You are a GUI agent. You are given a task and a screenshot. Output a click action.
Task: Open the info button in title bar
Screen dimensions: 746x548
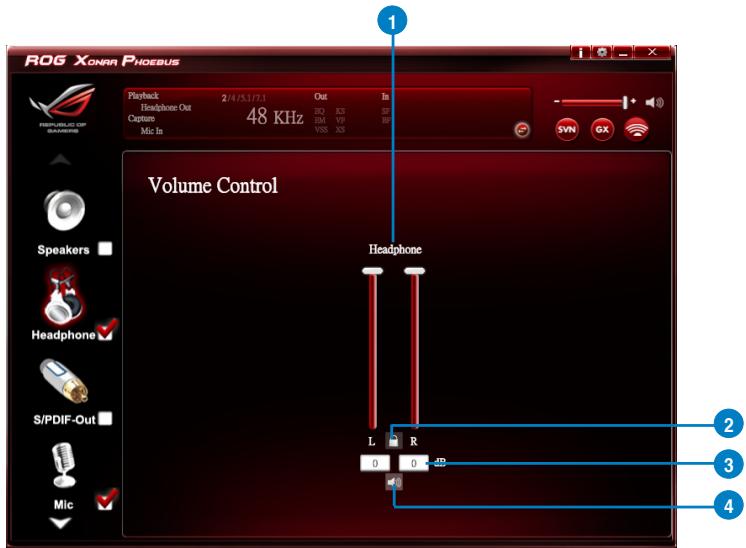580,52
